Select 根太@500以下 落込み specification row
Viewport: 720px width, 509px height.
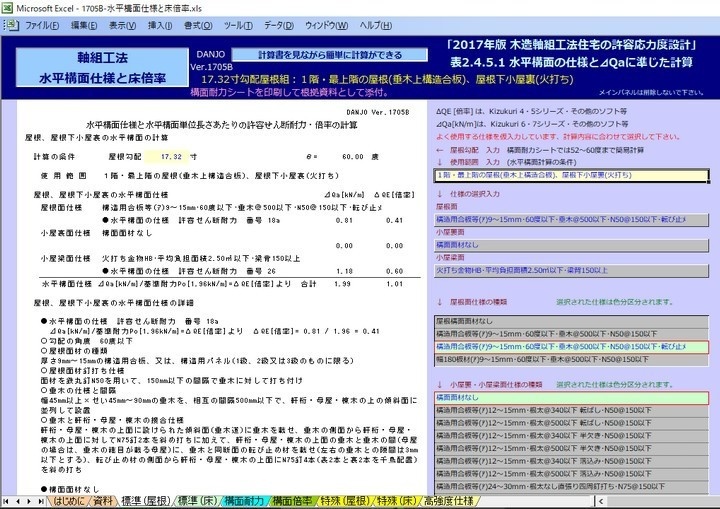click(x=571, y=474)
